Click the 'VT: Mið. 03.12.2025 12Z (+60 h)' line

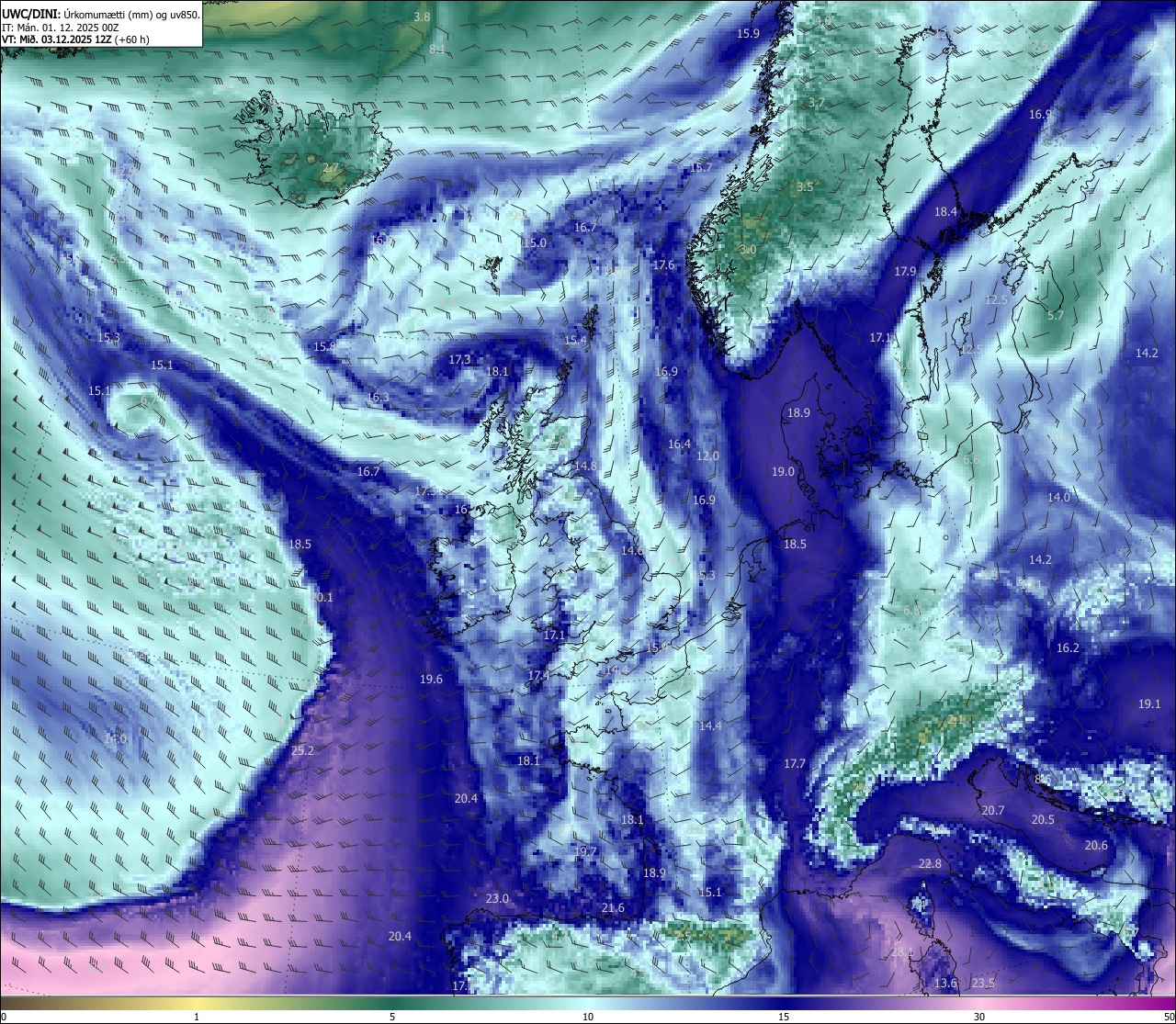point(75,39)
